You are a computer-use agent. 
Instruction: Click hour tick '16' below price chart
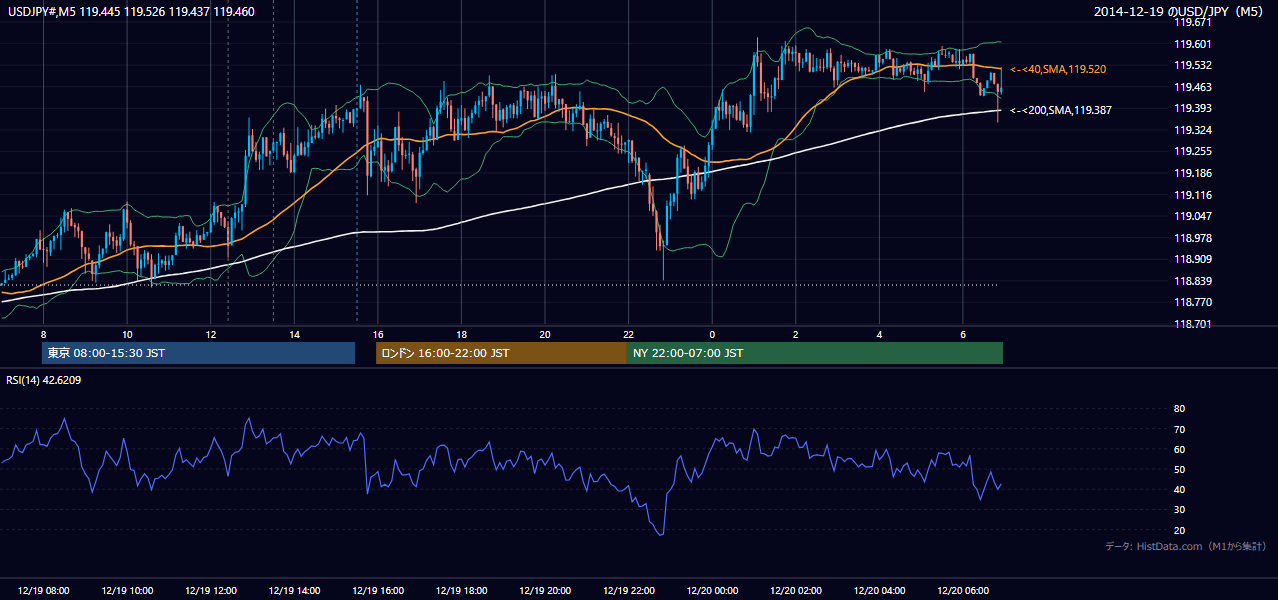tap(377, 334)
